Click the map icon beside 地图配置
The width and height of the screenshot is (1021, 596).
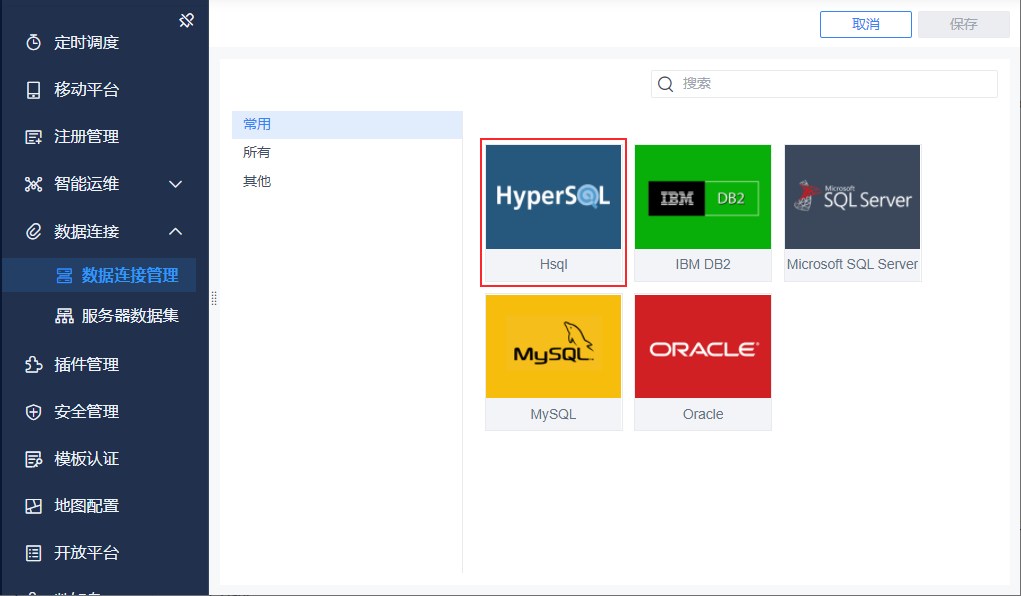pos(33,506)
